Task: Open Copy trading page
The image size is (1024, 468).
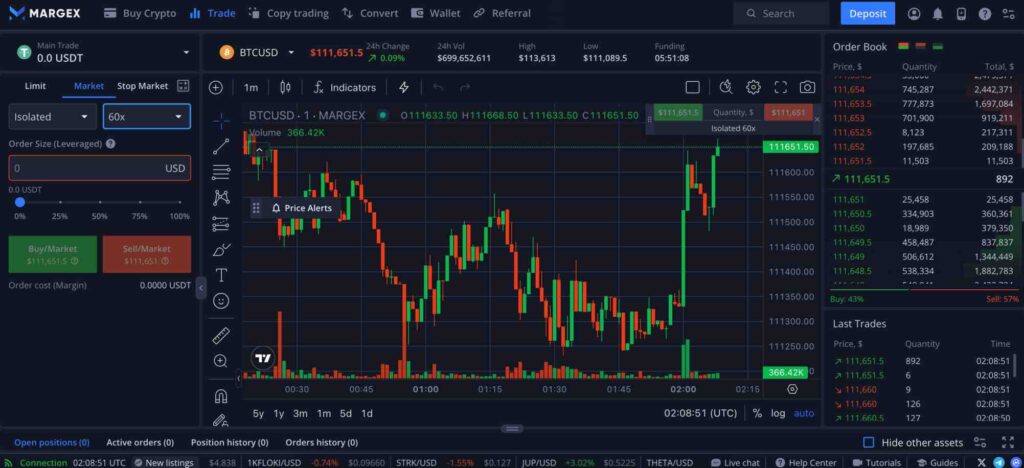Action: [288, 13]
